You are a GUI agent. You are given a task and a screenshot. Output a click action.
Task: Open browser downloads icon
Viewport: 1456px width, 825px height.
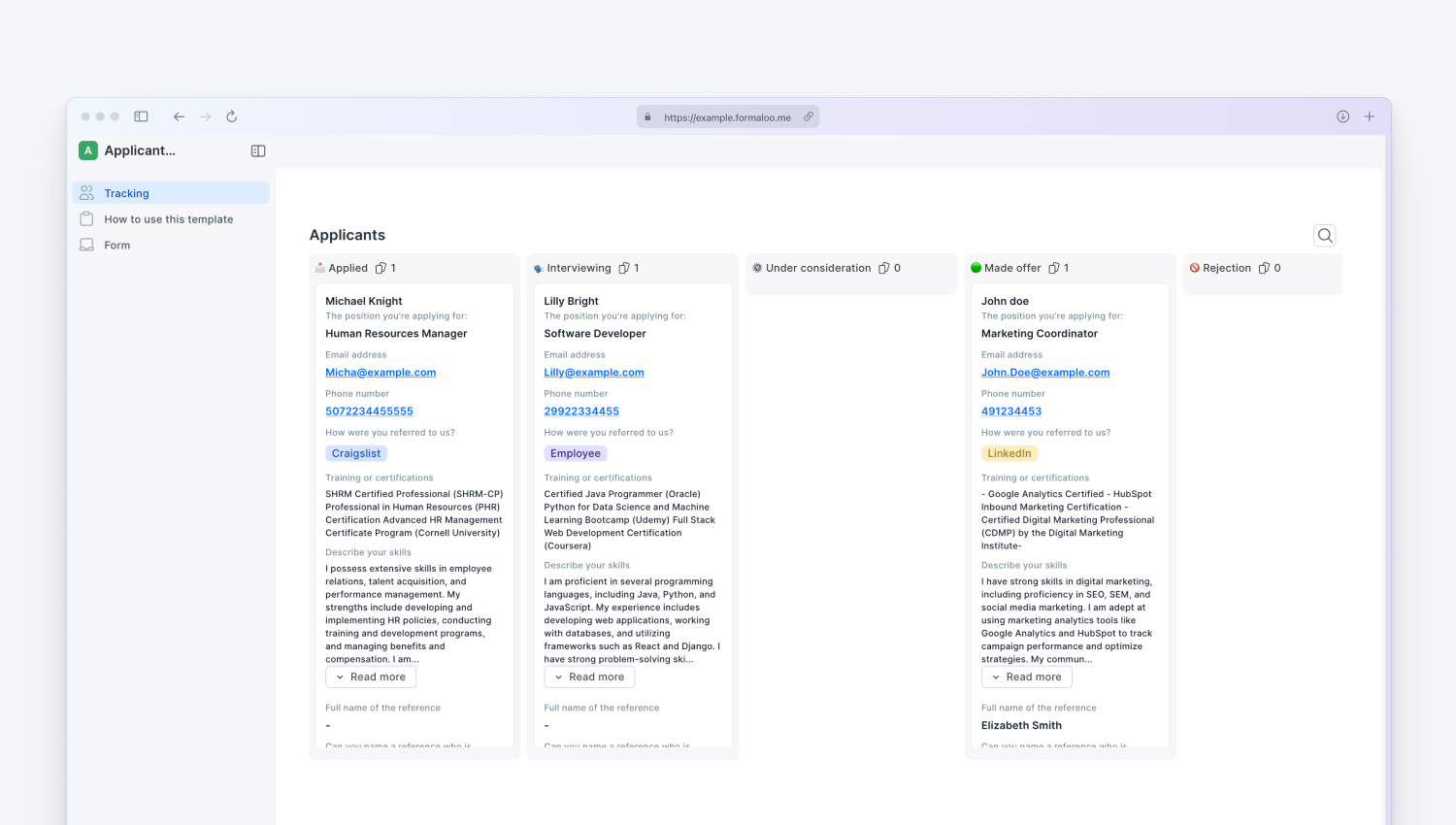pos(1342,116)
